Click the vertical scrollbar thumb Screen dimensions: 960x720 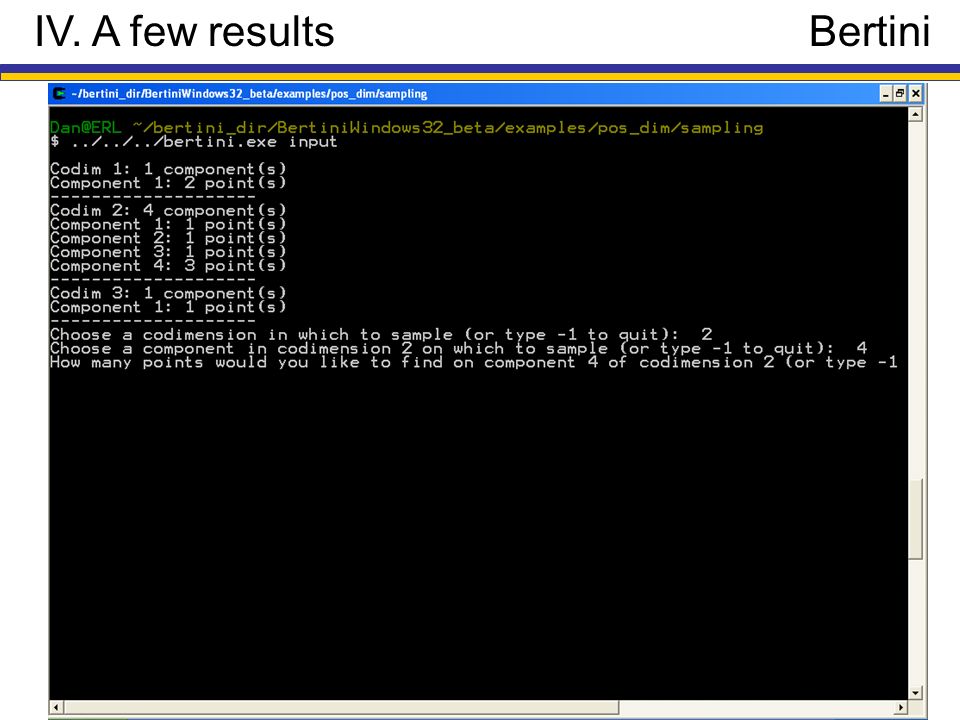click(915, 519)
